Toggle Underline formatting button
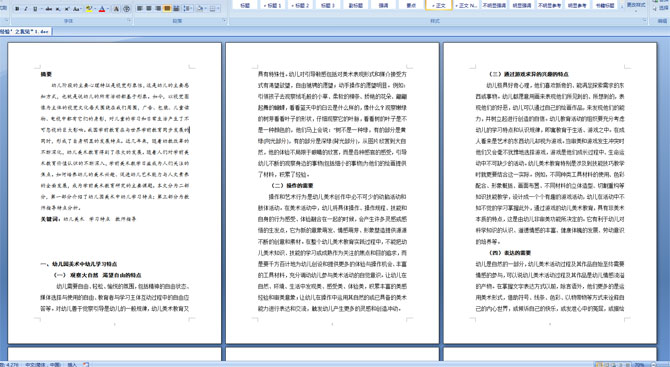The image size is (670, 367). click(x=35, y=9)
